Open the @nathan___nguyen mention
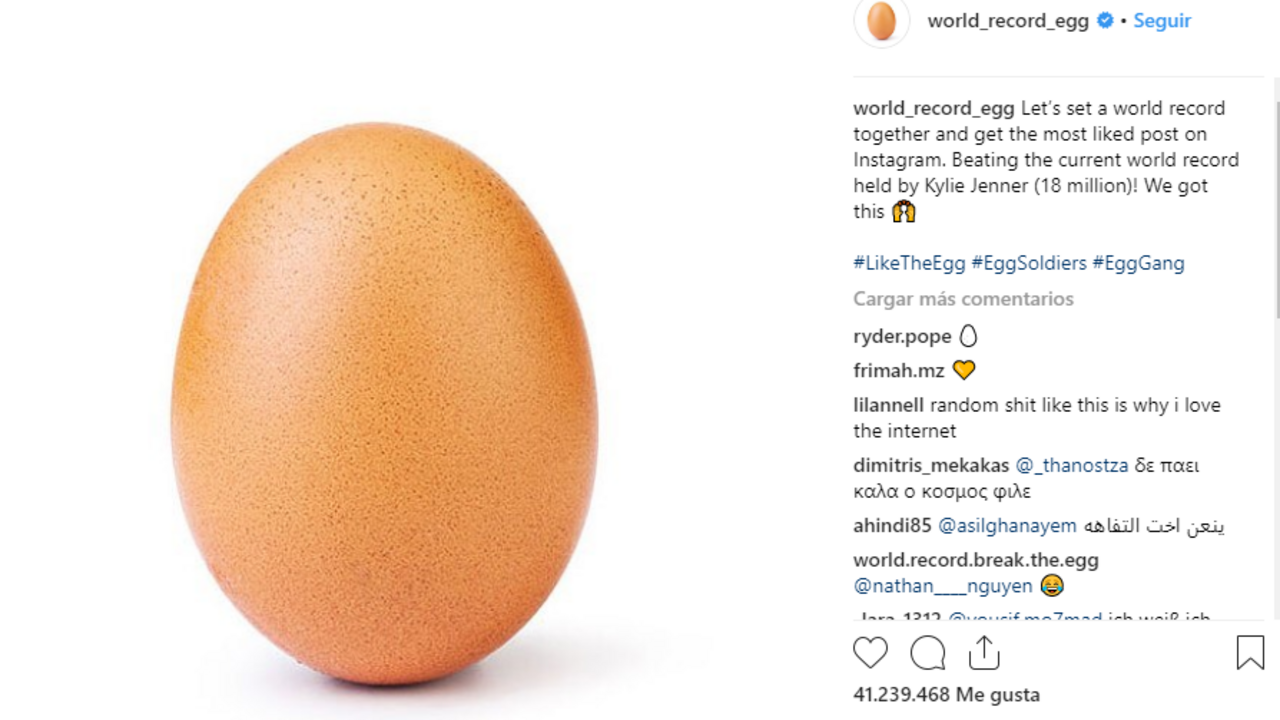Viewport: 1280px width, 720px height. click(942, 586)
